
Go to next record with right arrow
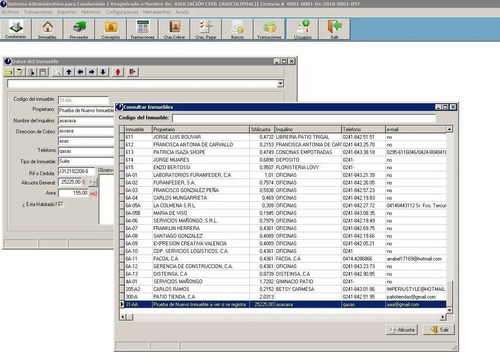point(92,72)
